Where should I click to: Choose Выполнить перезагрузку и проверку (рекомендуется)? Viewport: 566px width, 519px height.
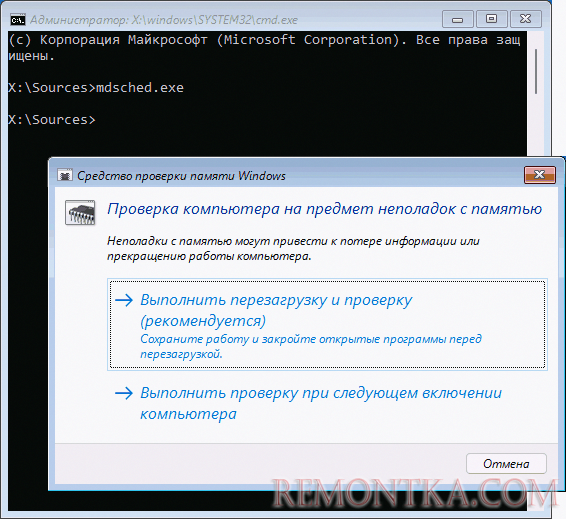pyautogui.click(x=327, y=324)
